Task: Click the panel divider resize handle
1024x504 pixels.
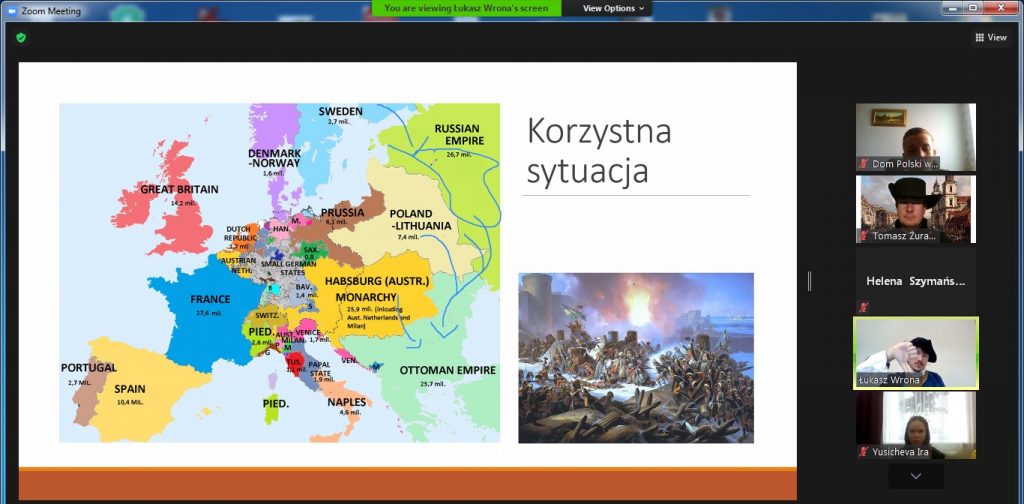Action: pyautogui.click(x=809, y=281)
